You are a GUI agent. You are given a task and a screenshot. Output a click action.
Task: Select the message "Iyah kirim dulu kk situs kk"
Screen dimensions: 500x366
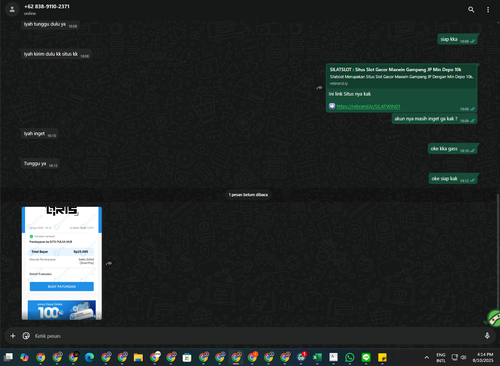56,54
